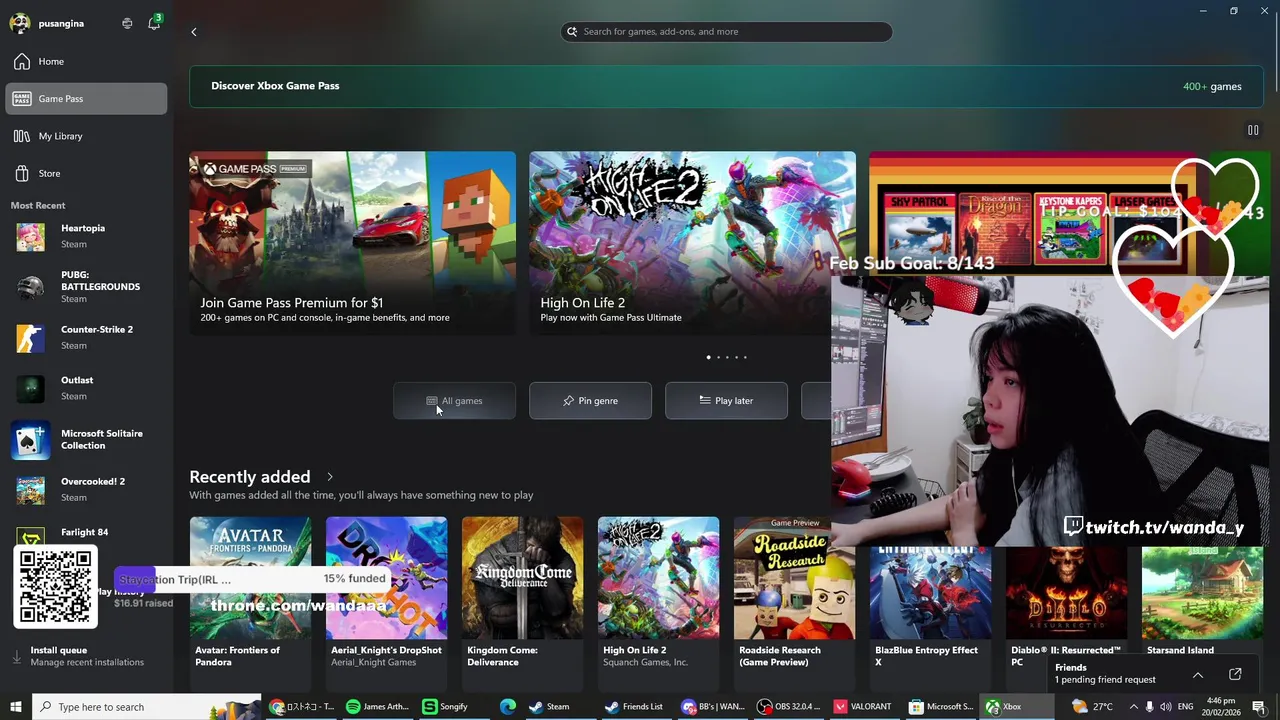Switch to Spotify James Arthur taskbar item

pyautogui.click(x=378, y=707)
